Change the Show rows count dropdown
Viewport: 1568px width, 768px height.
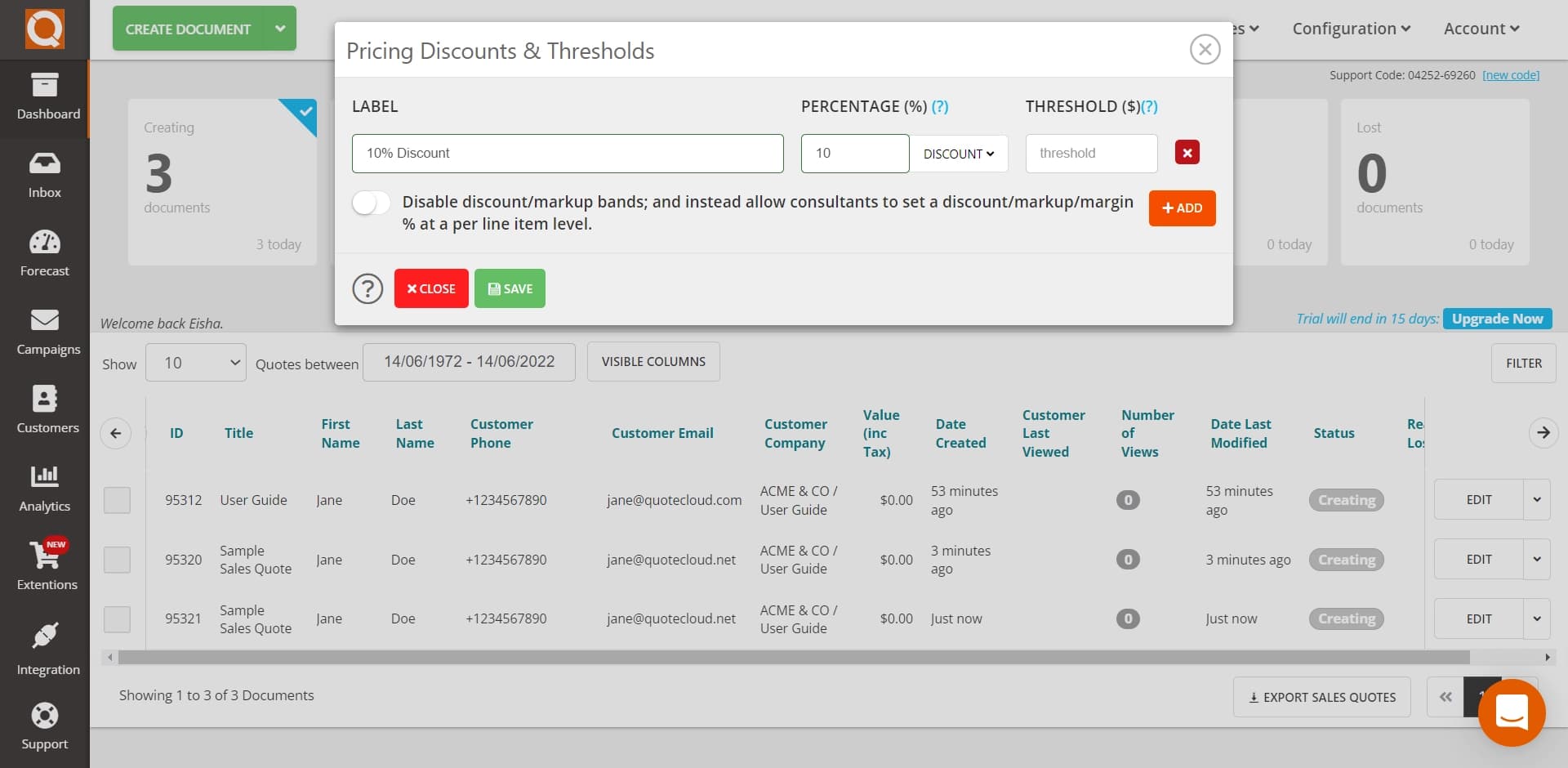tap(195, 363)
